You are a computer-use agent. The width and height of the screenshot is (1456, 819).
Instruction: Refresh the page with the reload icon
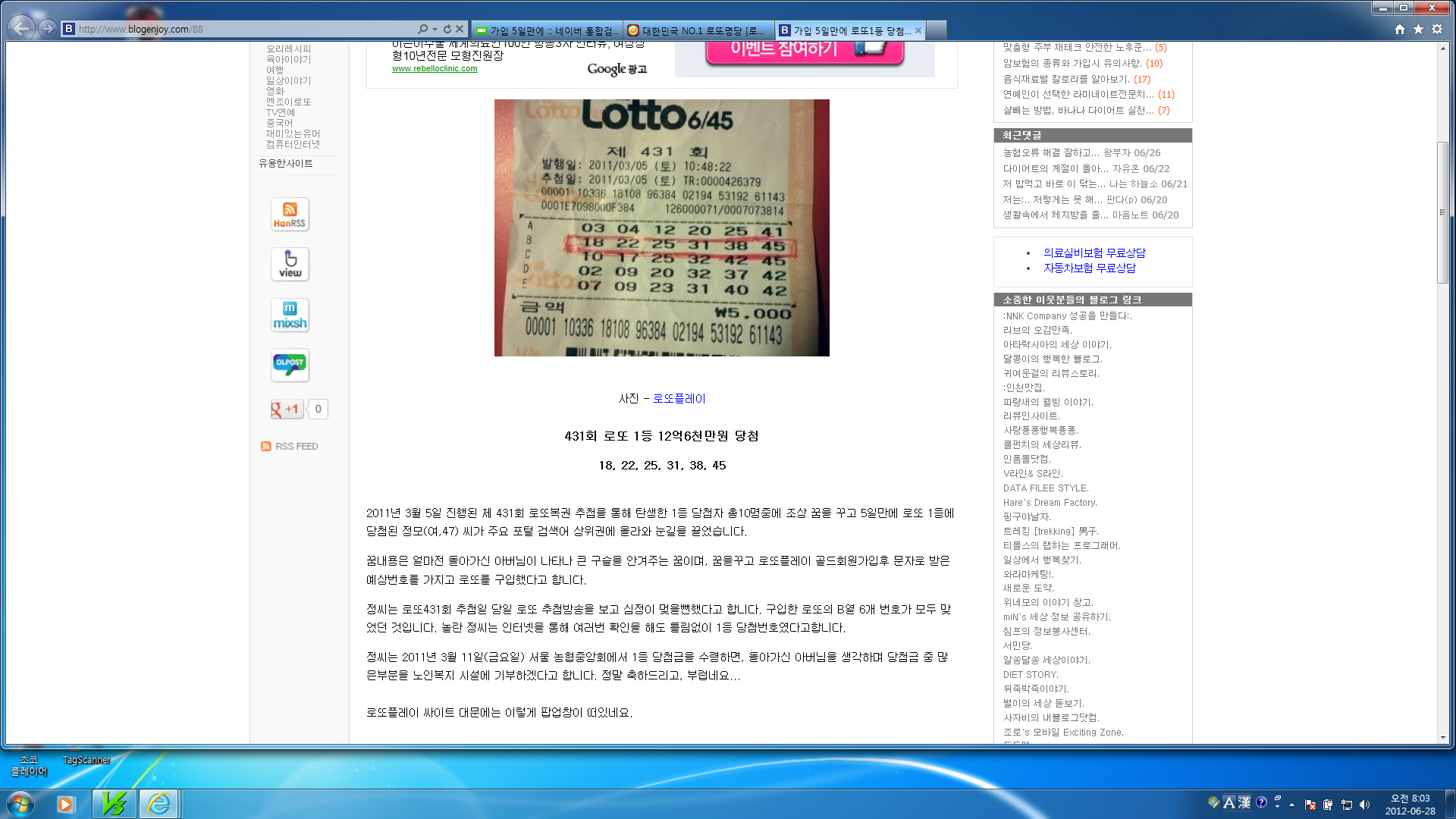pyautogui.click(x=447, y=29)
